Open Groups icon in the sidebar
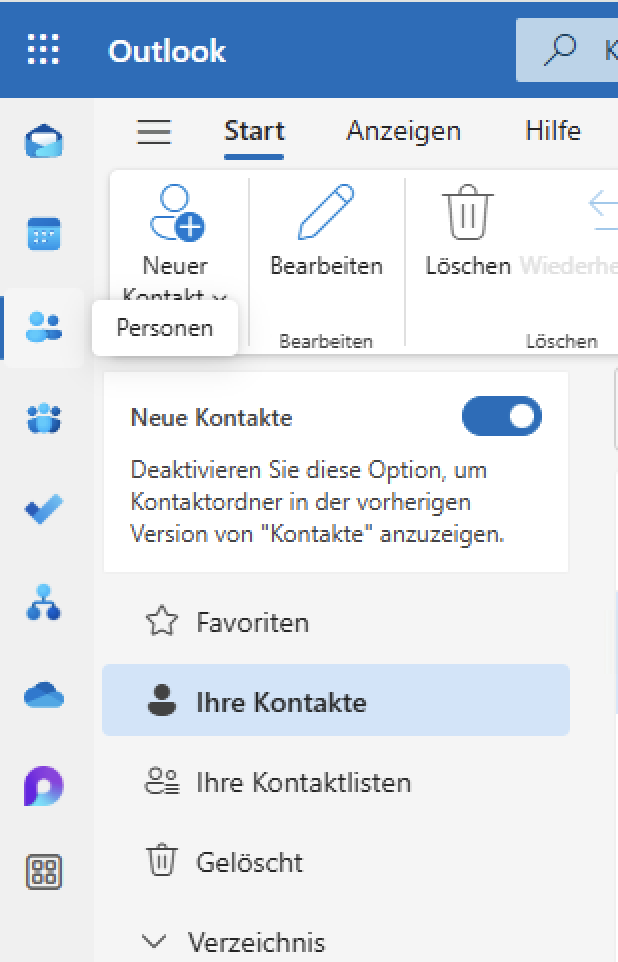This screenshot has height=962, width=618. (x=44, y=418)
